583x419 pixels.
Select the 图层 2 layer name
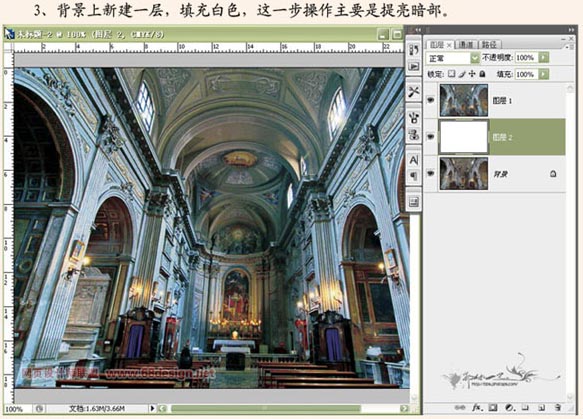click(x=502, y=137)
